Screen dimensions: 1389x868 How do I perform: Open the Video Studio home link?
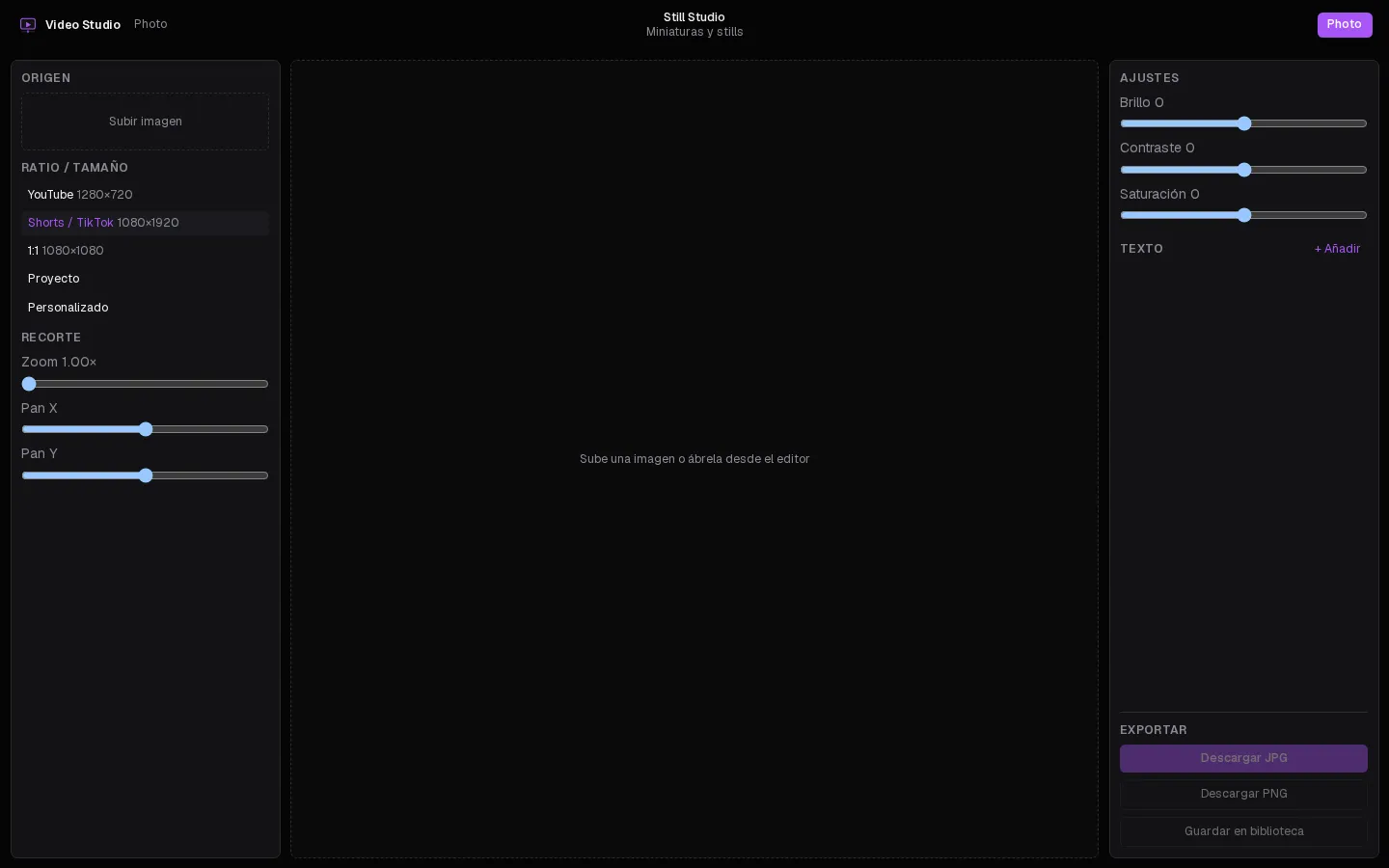coord(69,25)
